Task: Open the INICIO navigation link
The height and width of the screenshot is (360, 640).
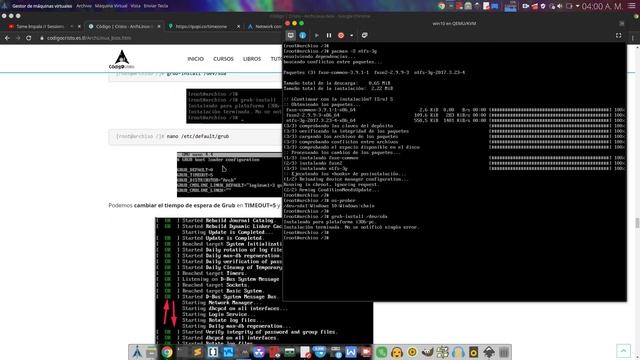Action: coord(196,59)
